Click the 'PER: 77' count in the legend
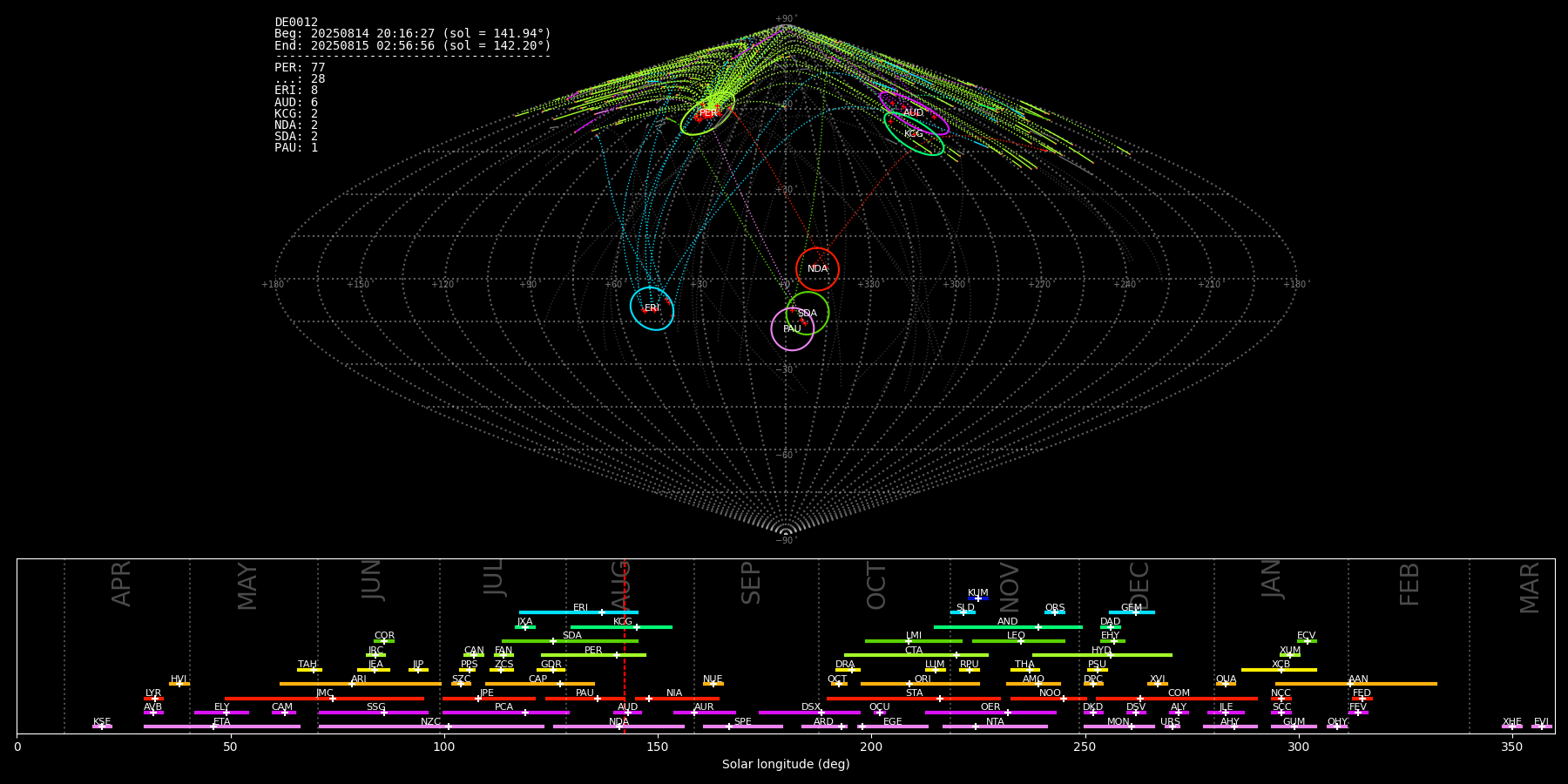The width and height of the screenshot is (1568, 784). tap(300, 68)
